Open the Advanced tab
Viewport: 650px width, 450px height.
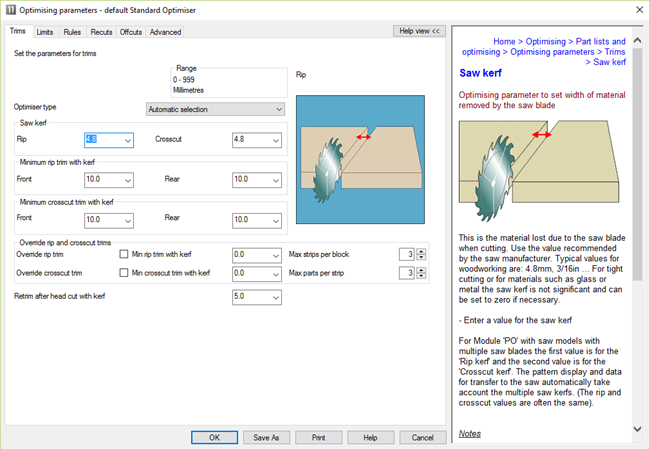[x=165, y=32]
